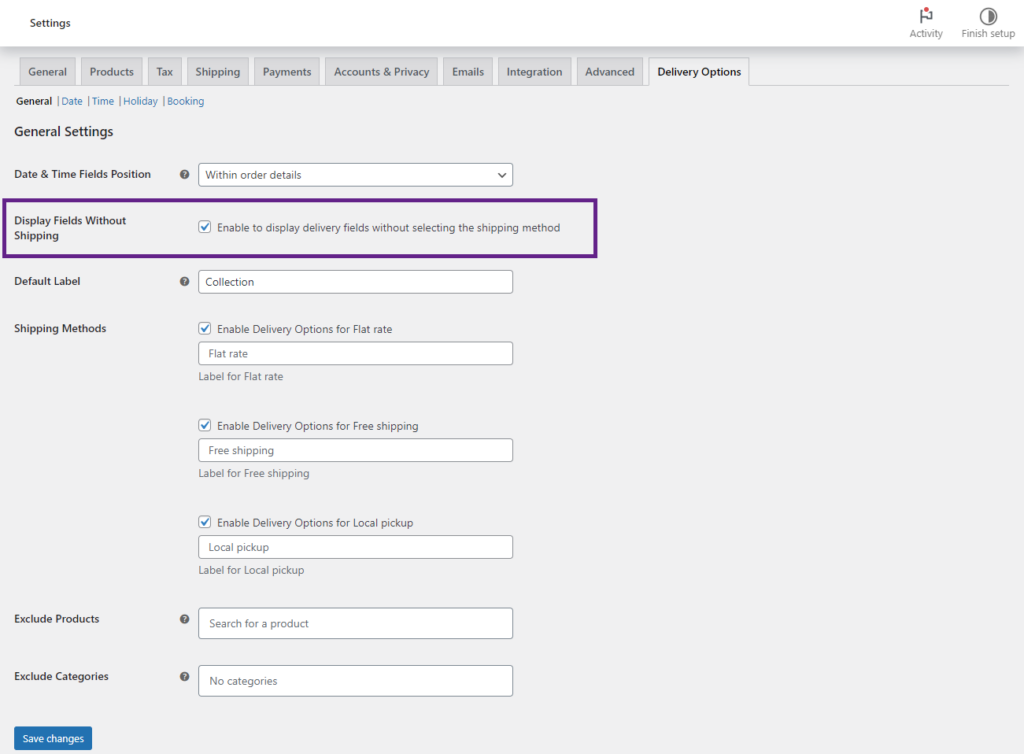Switch to the Emails tab

tap(468, 72)
